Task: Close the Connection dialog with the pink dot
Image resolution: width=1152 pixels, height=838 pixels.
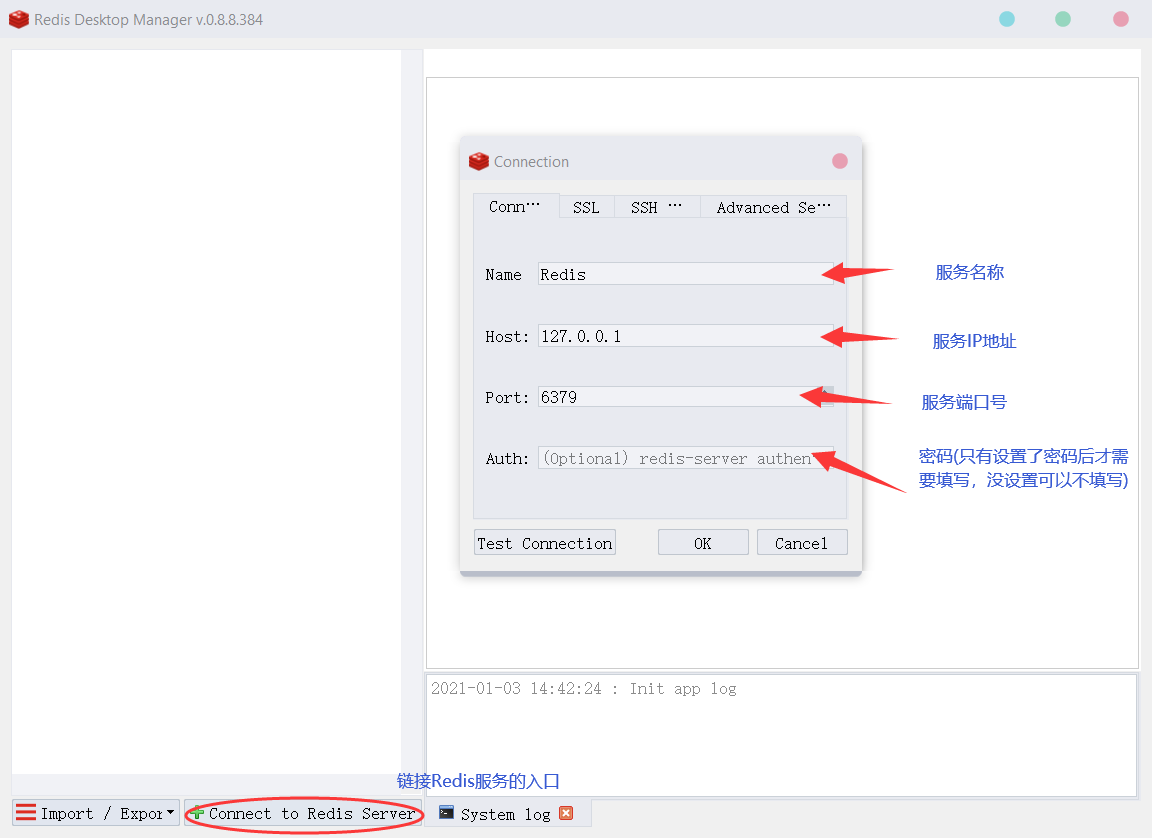Action: pos(840,161)
